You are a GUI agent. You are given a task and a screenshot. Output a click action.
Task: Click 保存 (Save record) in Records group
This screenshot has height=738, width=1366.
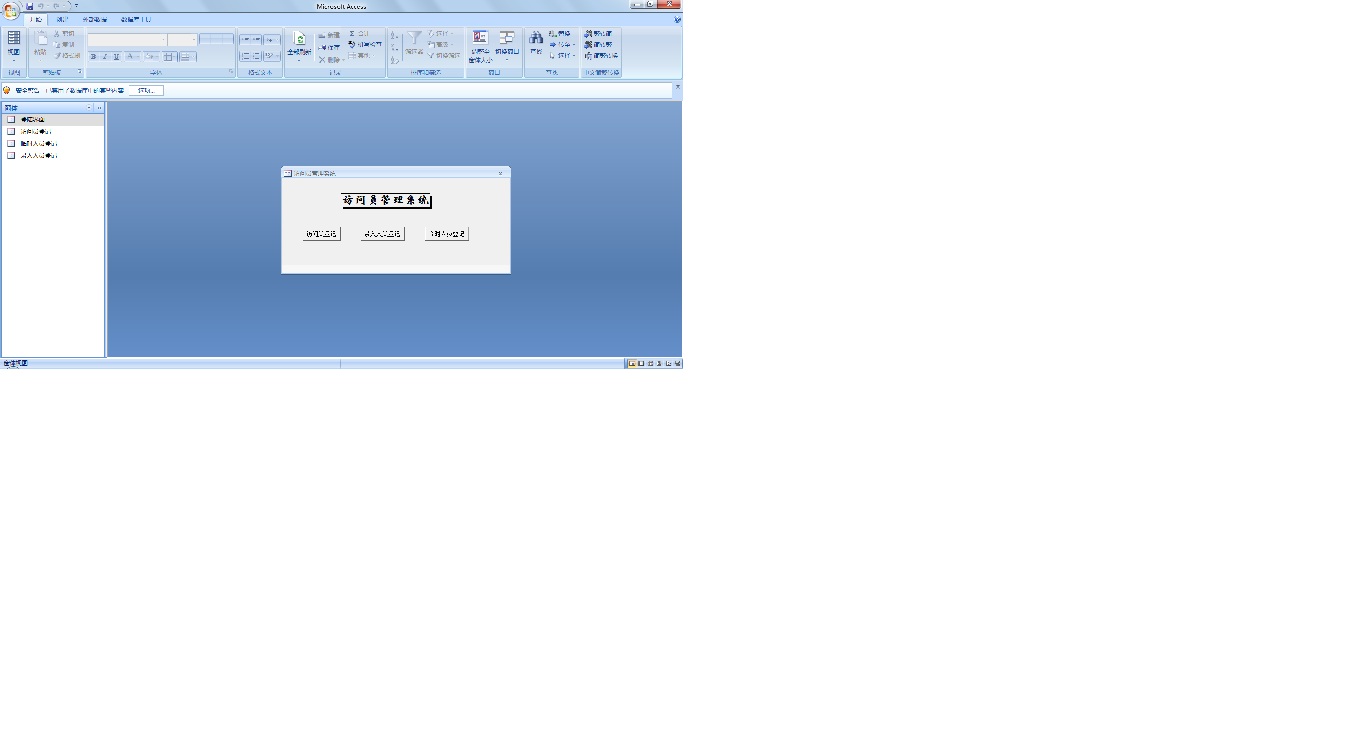click(329, 47)
